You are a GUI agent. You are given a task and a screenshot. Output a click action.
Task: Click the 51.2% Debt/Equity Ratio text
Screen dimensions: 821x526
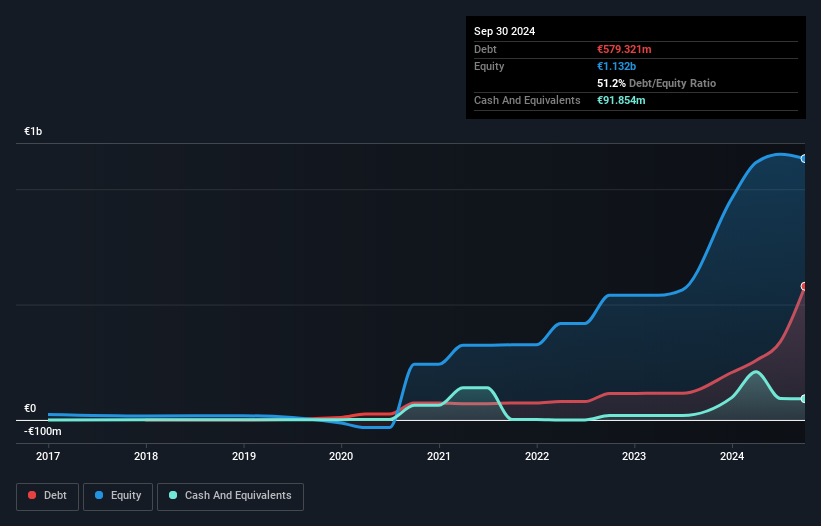pos(657,83)
